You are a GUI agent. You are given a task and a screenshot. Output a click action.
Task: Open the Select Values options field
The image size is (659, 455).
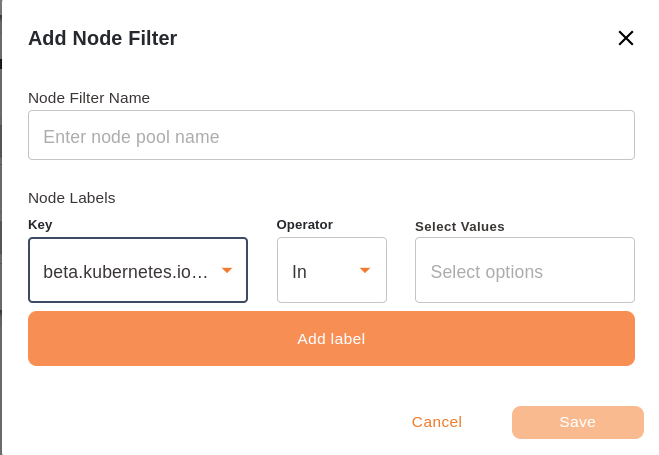[x=524, y=270]
